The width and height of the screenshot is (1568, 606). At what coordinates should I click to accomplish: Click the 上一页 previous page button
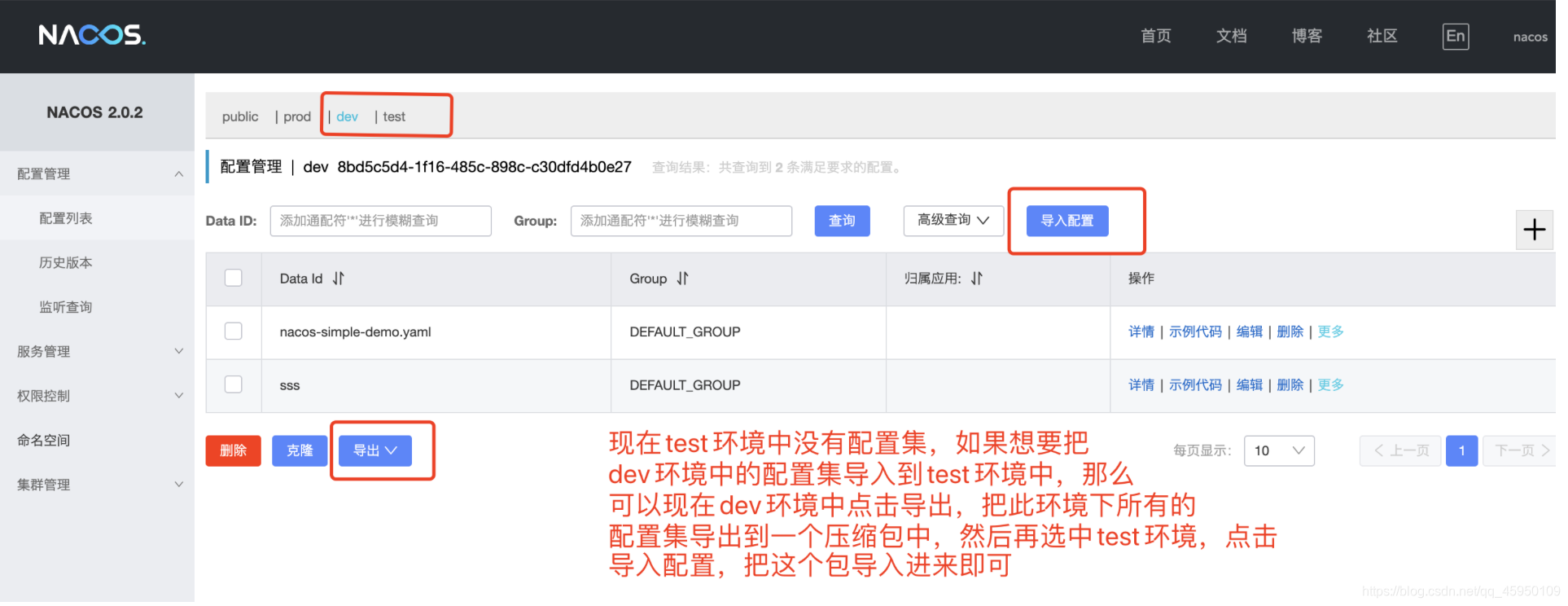[x=1400, y=450]
